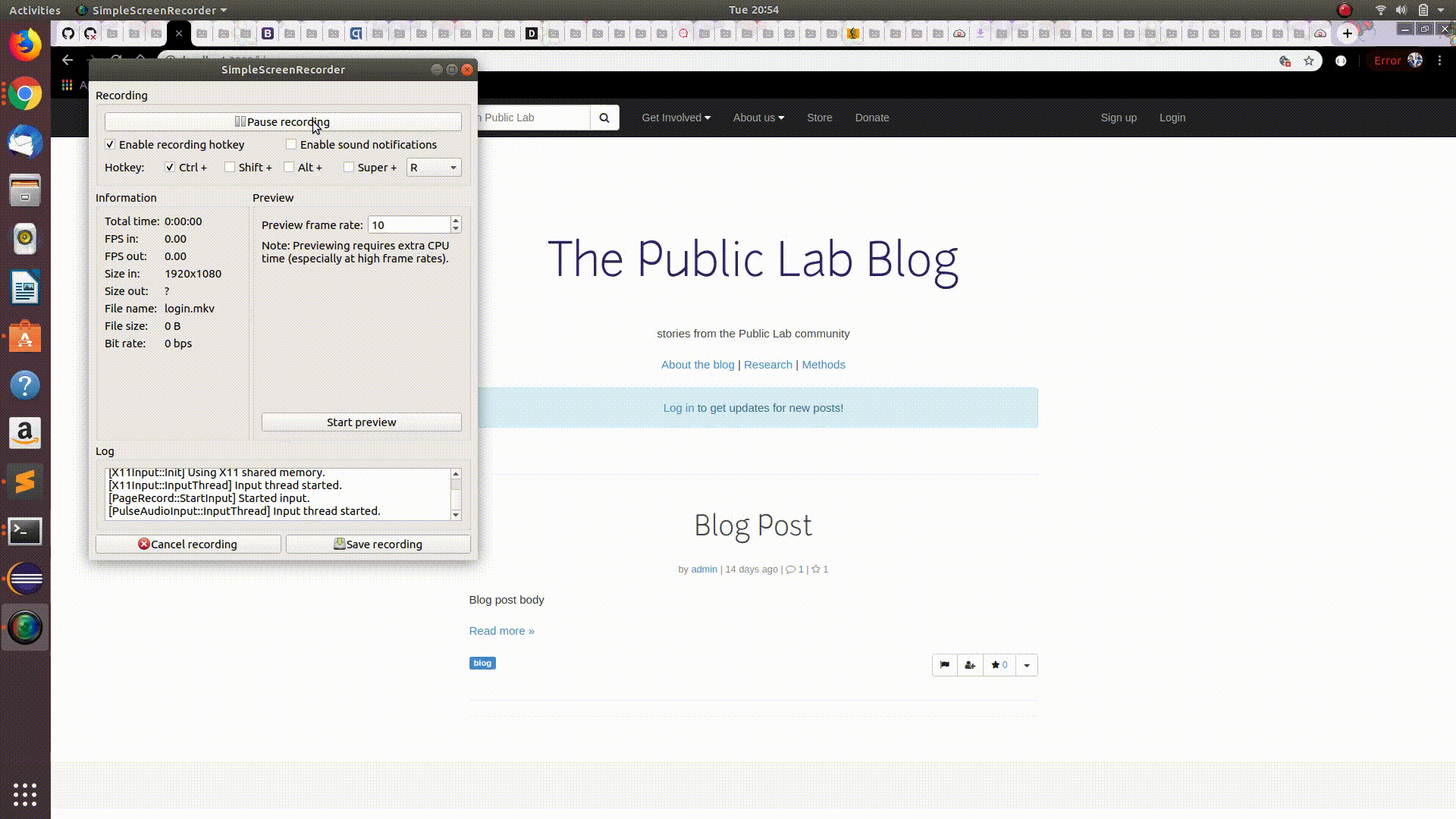The image size is (1456, 819).
Task: Check the Shift + hotkey modifier
Action: click(230, 167)
